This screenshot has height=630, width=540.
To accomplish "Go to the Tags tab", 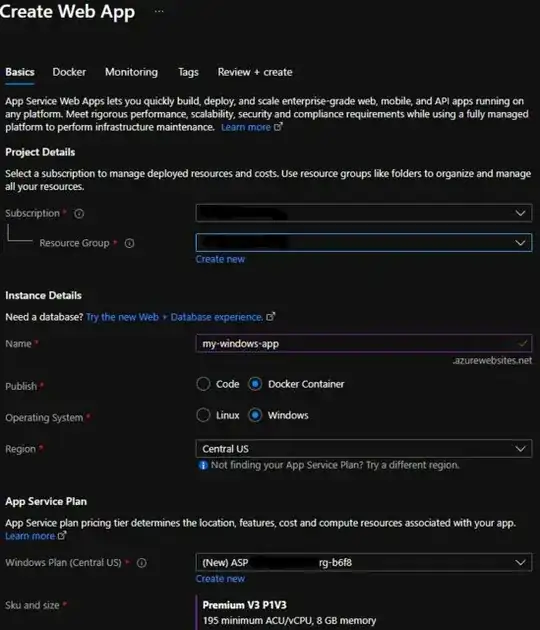I will [x=188, y=72].
